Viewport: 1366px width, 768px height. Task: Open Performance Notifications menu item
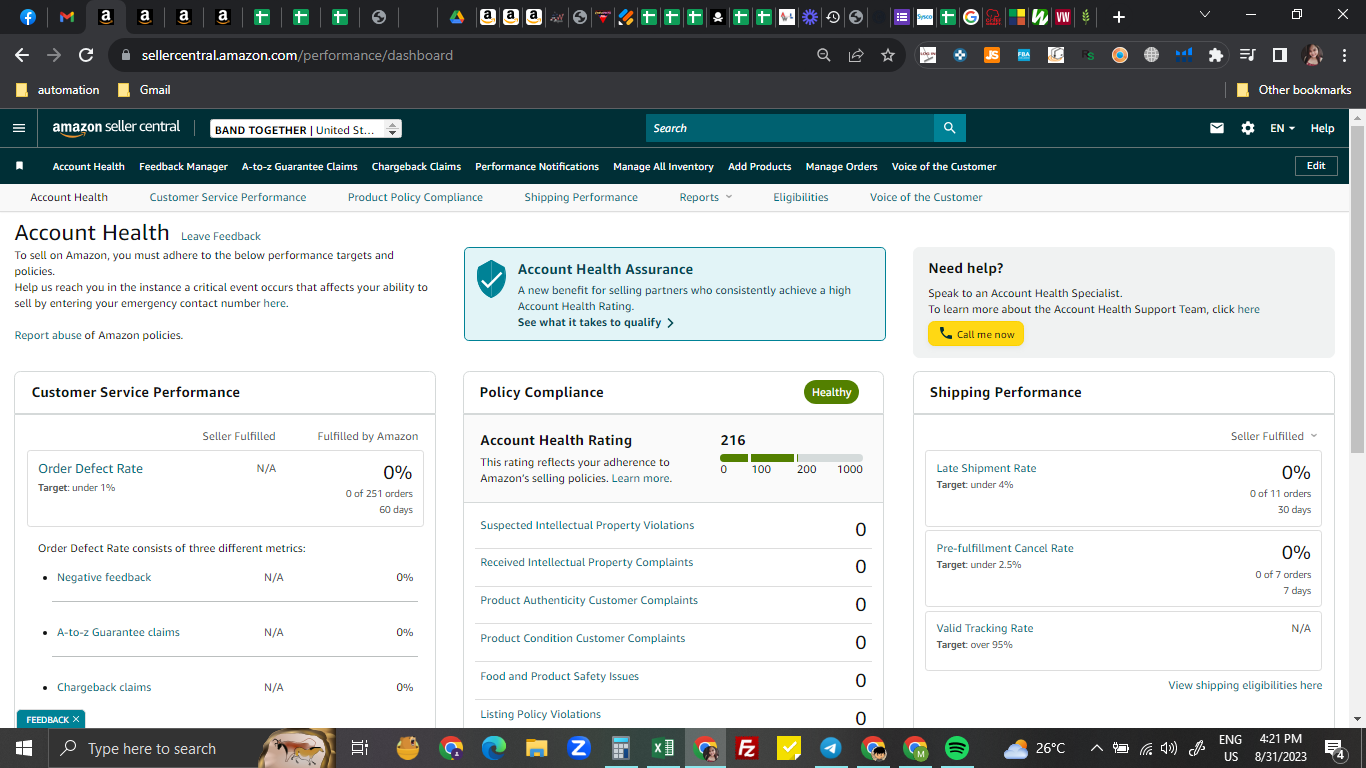coord(537,166)
